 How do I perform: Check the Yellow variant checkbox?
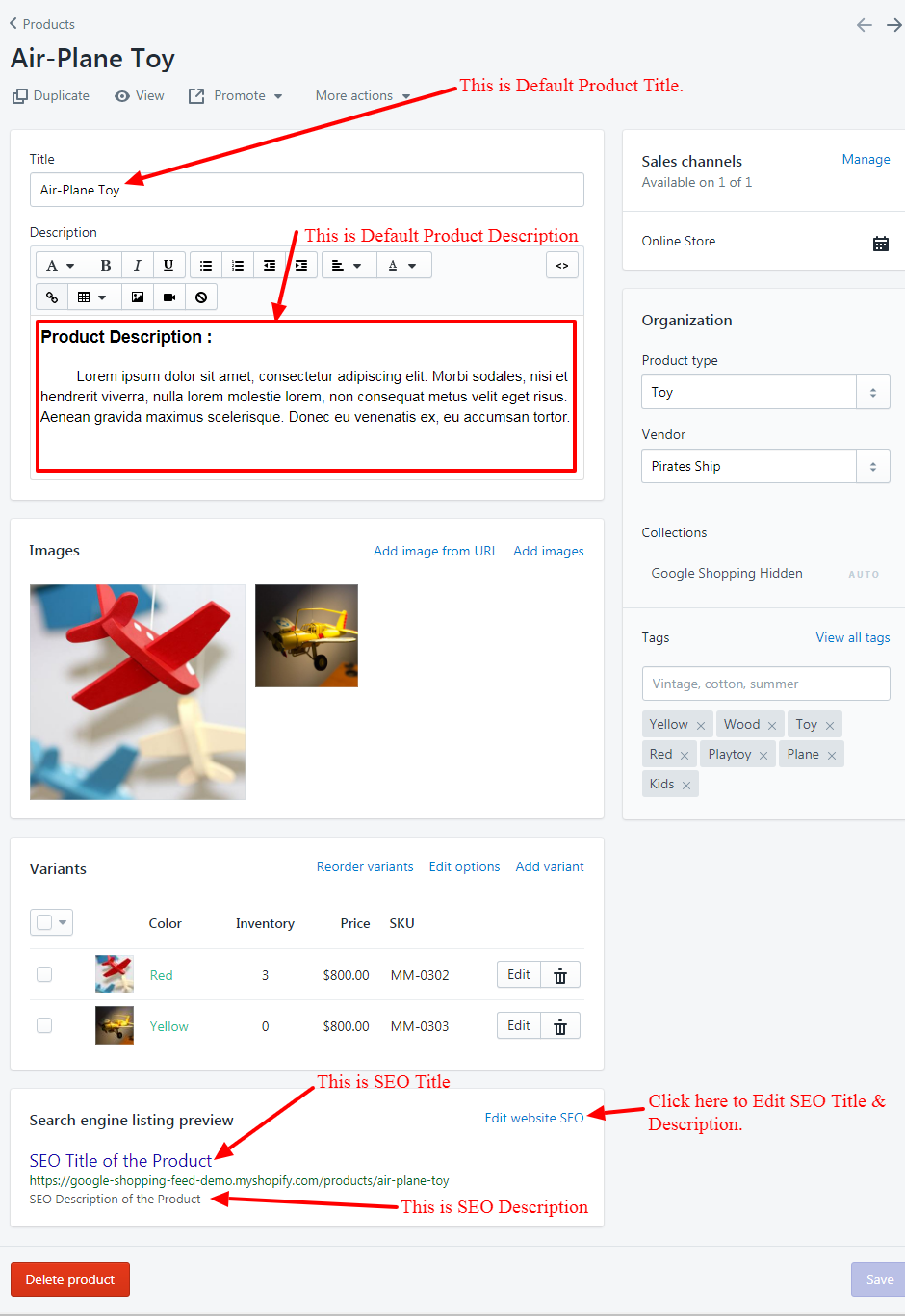[44, 1025]
